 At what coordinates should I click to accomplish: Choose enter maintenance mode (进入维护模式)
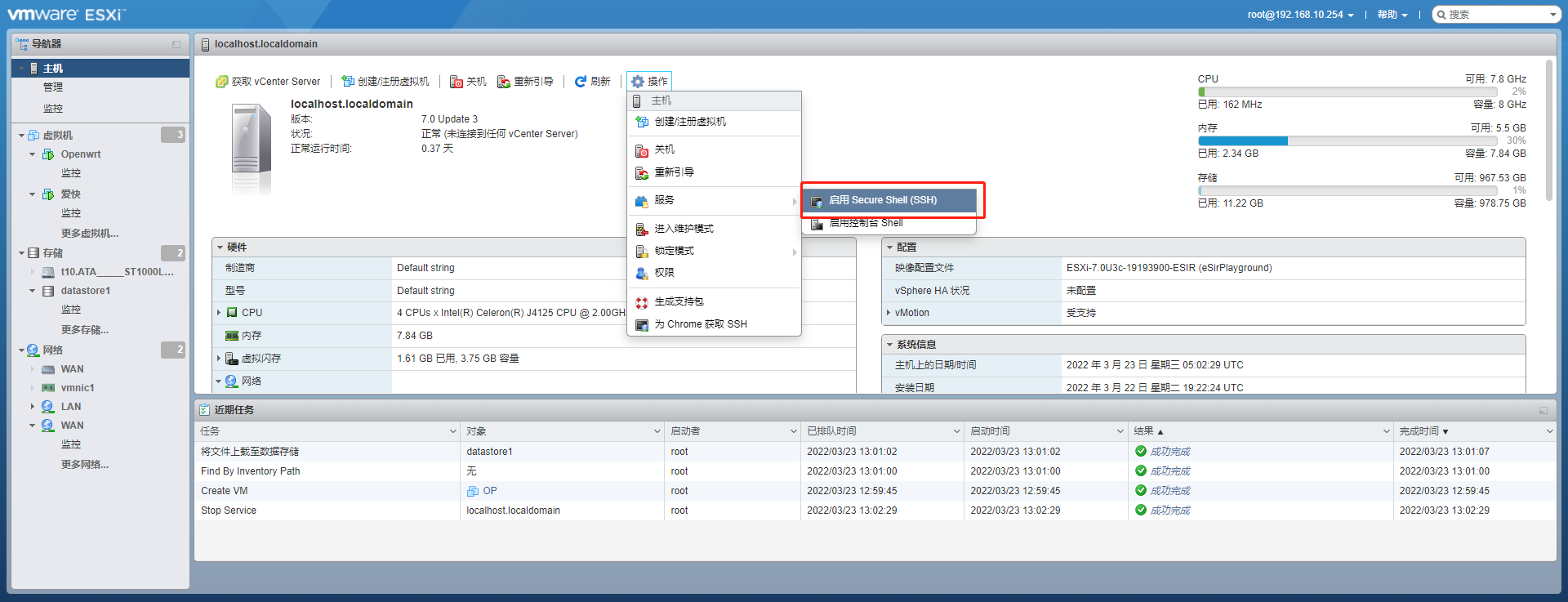[x=684, y=229]
